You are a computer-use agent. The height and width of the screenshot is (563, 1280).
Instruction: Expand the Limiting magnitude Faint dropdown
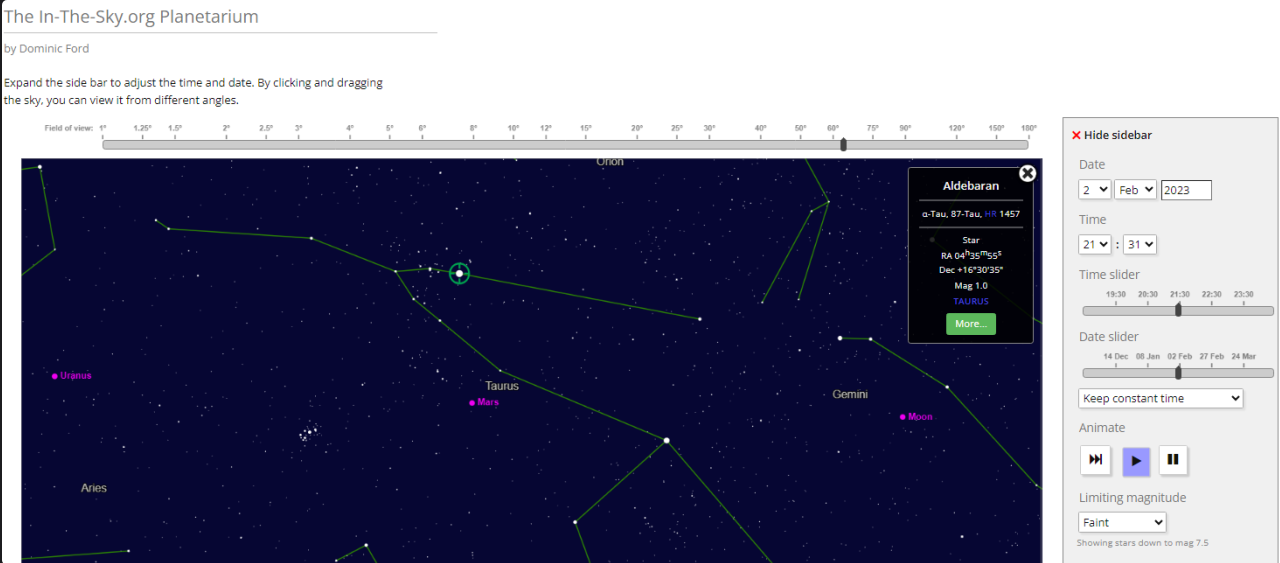(x=1122, y=522)
